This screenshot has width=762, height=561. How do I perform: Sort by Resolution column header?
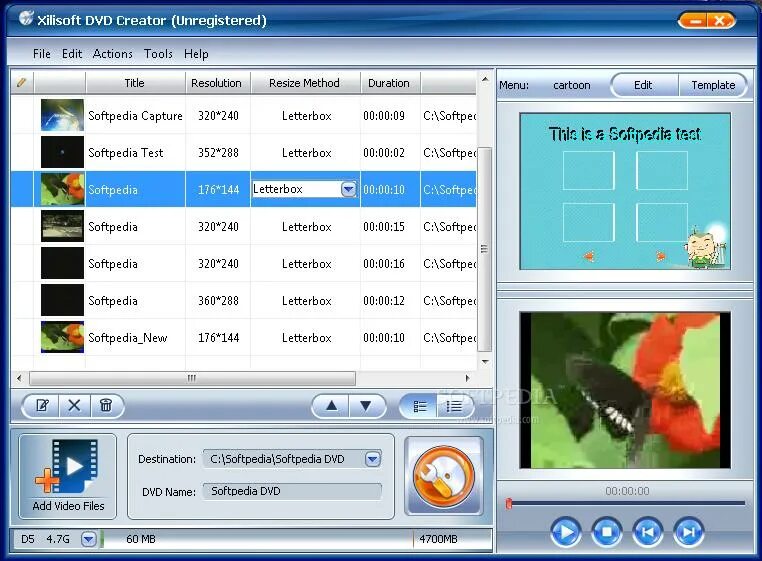click(x=217, y=83)
